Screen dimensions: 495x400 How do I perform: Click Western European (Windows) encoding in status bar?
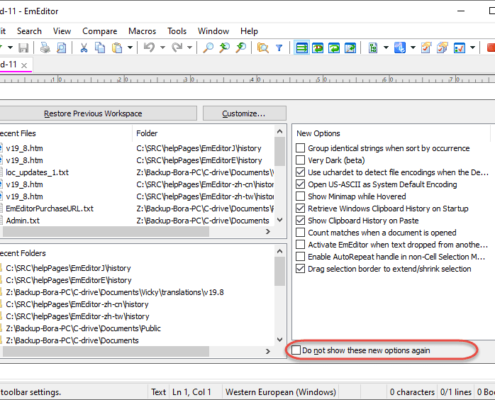tap(281, 392)
